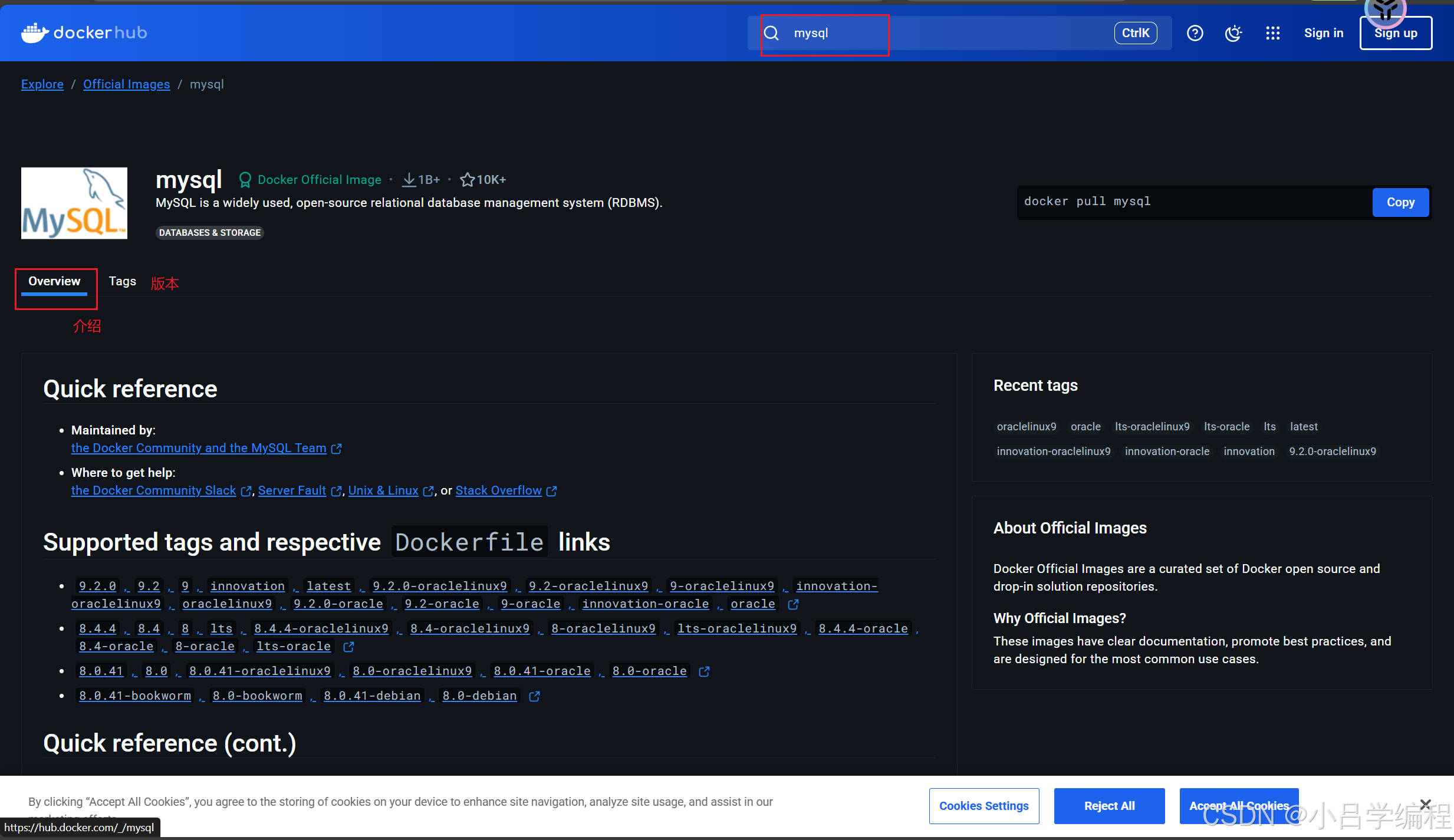The width and height of the screenshot is (1454, 840).
Task: Toggle the dark/light theme icon
Action: pos(1233,33)
